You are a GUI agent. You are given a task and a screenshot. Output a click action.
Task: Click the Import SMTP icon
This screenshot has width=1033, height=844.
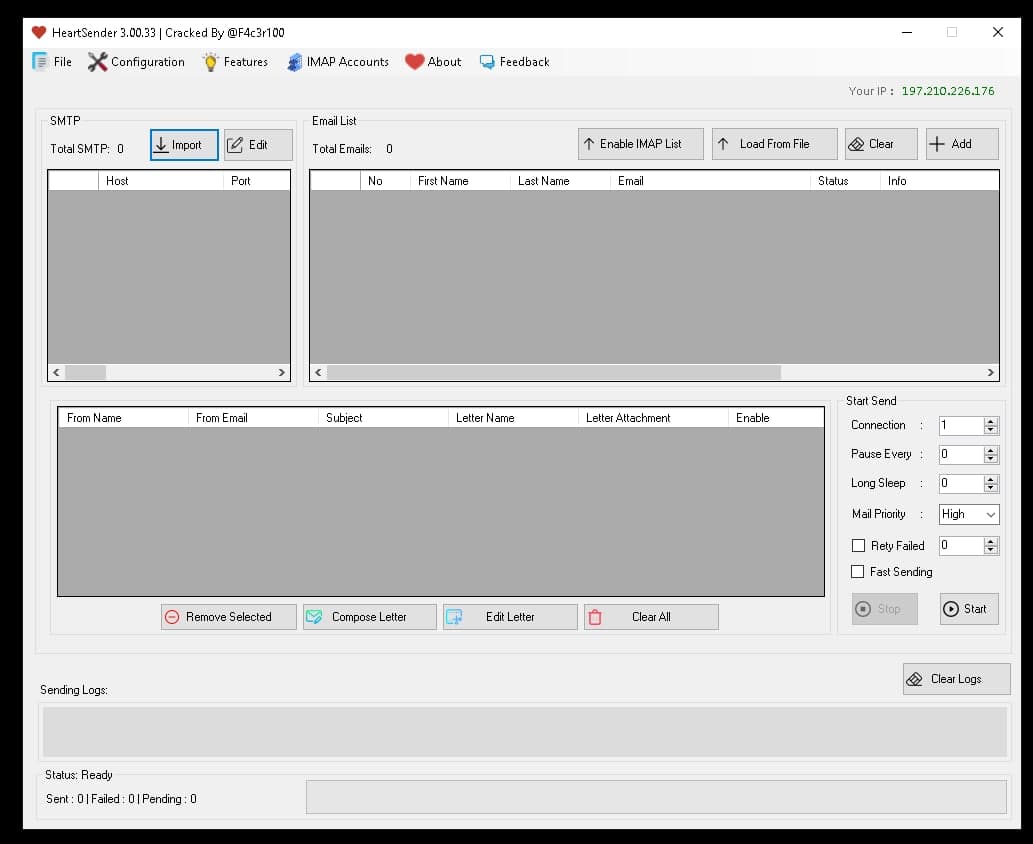click(163, 144)
